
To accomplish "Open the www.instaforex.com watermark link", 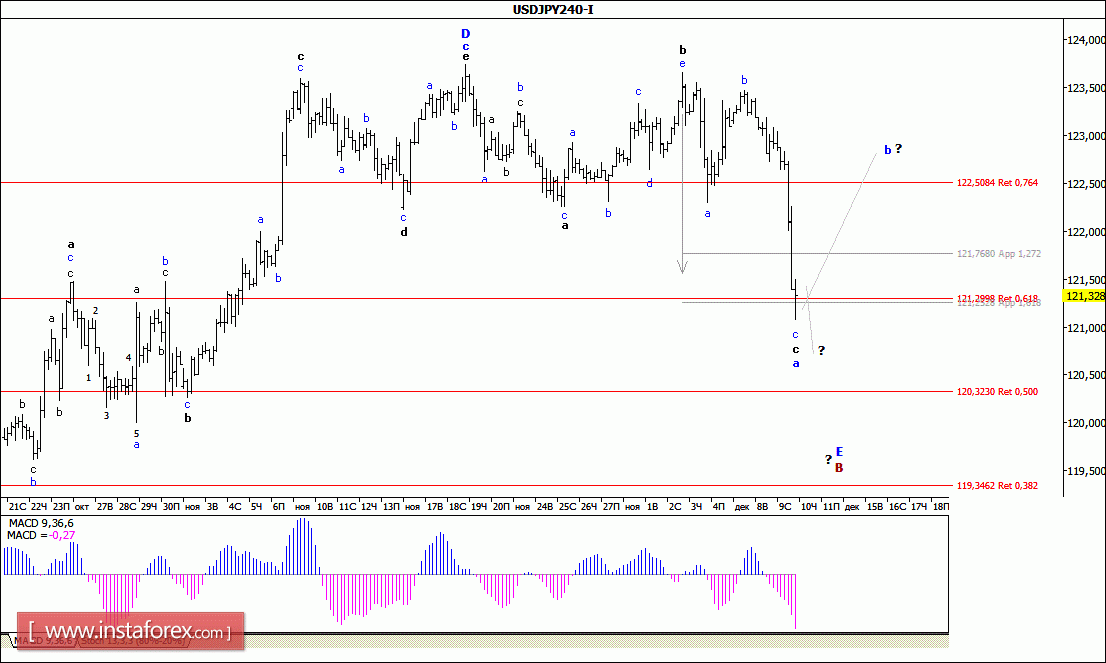I will (x=130, y=631).
